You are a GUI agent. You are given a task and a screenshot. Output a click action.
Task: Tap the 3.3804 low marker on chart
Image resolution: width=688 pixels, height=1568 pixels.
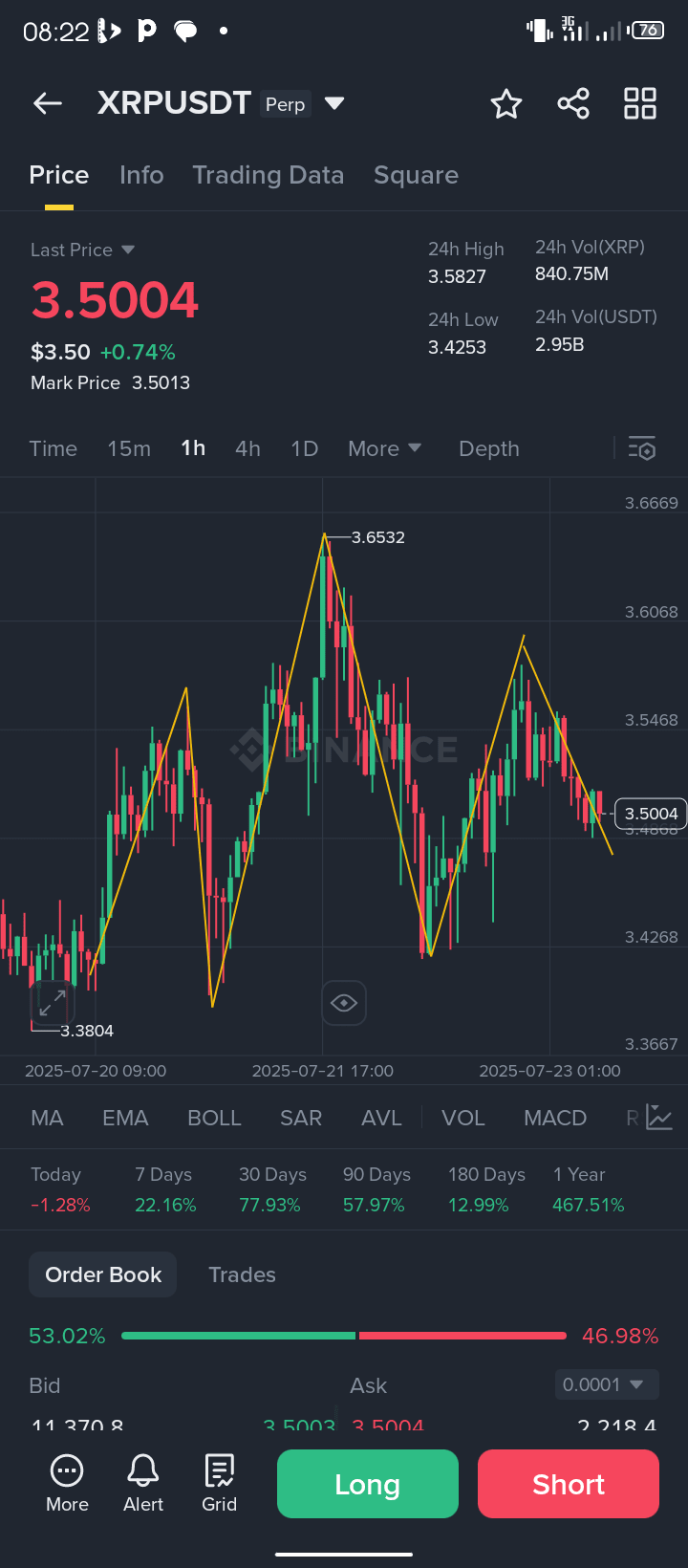pos(87,1031)
